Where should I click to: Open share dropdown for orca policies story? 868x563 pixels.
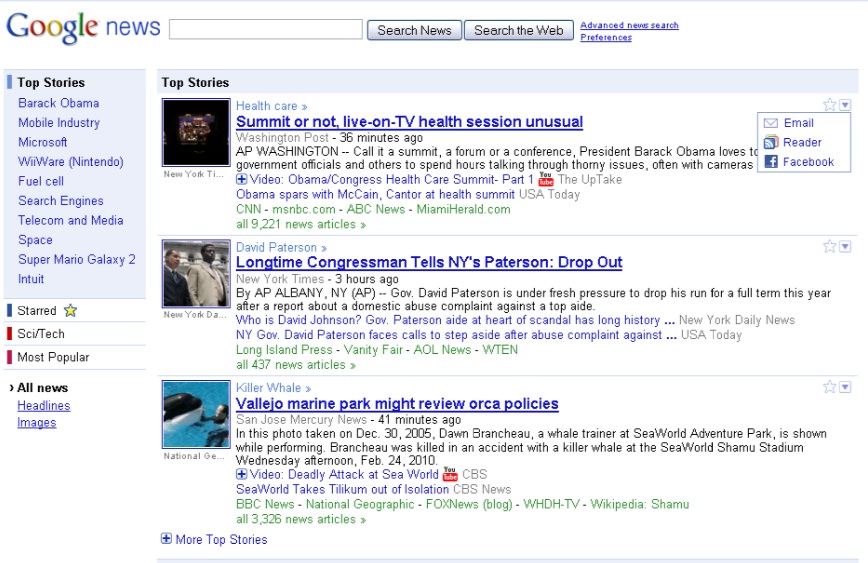pyautogui.click(x=845, y=388)
